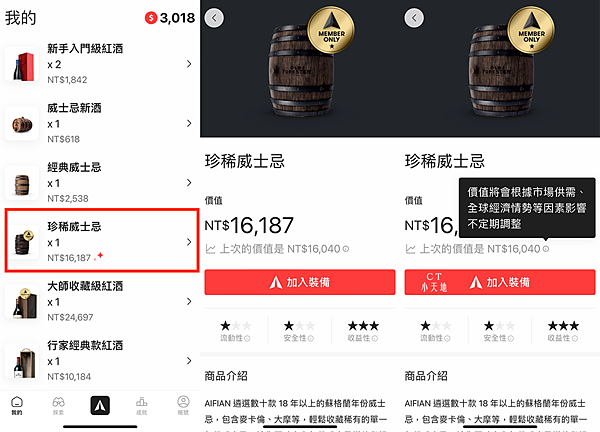The width and height of the screenshot is (600, 432).
Task: Tap 經典威士忌 barrel thumbnail
Action: pyautogui.click(x=22, y=183)
